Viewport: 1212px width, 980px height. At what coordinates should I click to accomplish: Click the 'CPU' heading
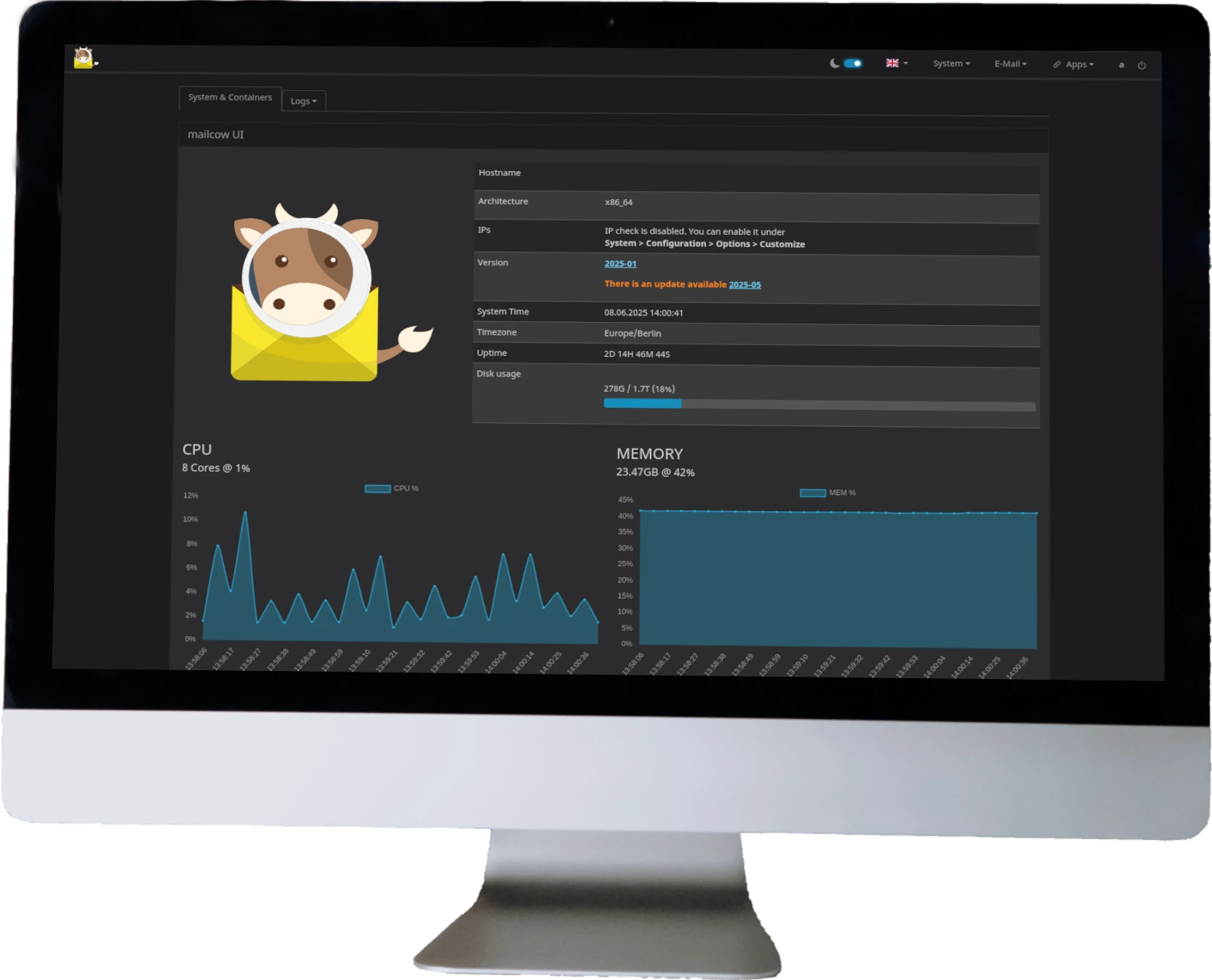click(x=197, y=450)
